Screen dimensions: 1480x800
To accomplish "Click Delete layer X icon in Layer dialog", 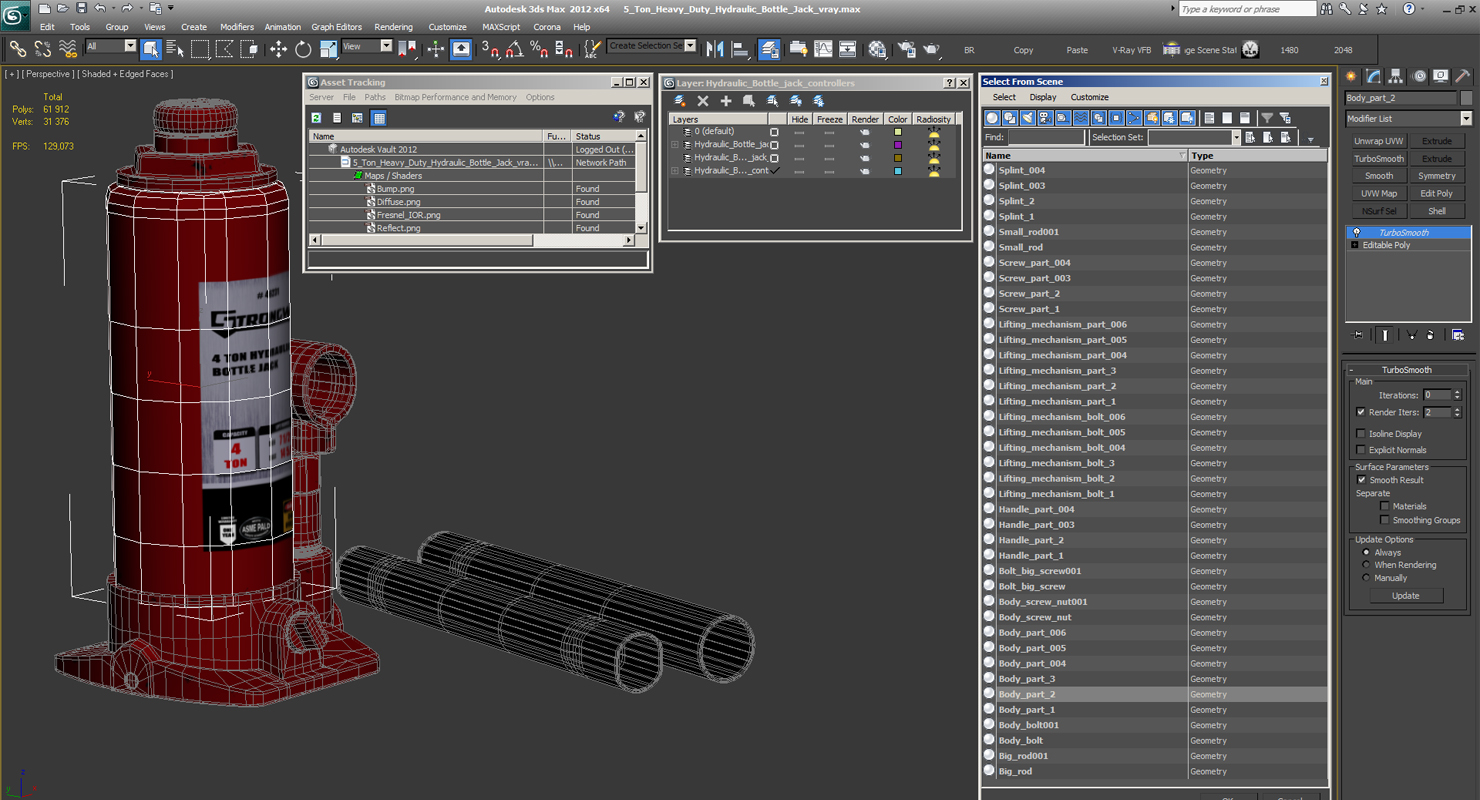I will point(703,101).
